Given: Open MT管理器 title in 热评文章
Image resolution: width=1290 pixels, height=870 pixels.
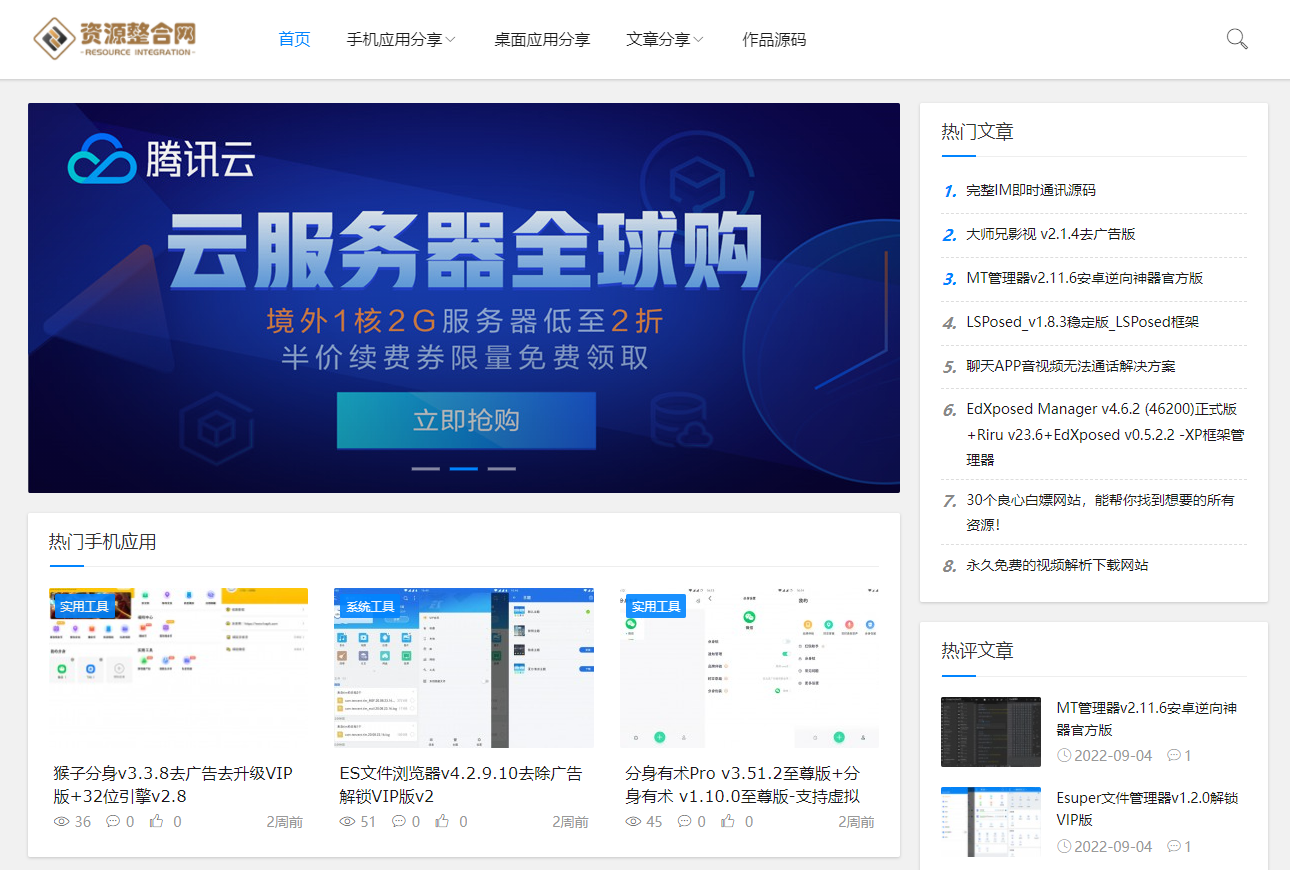Looking at the screenshot, I should (1147, 719).
